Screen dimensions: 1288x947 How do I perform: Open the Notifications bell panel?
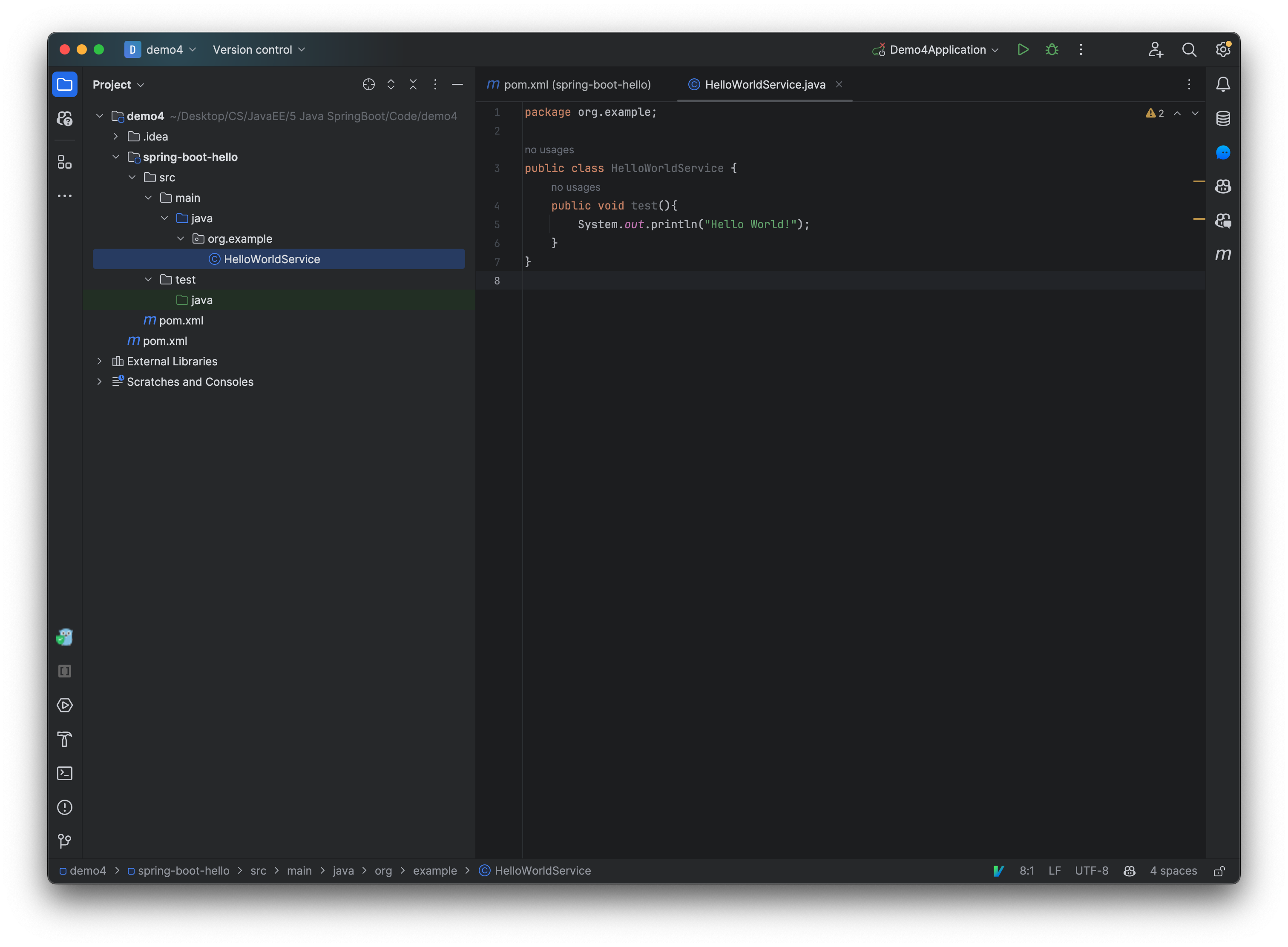[1223, 84]
